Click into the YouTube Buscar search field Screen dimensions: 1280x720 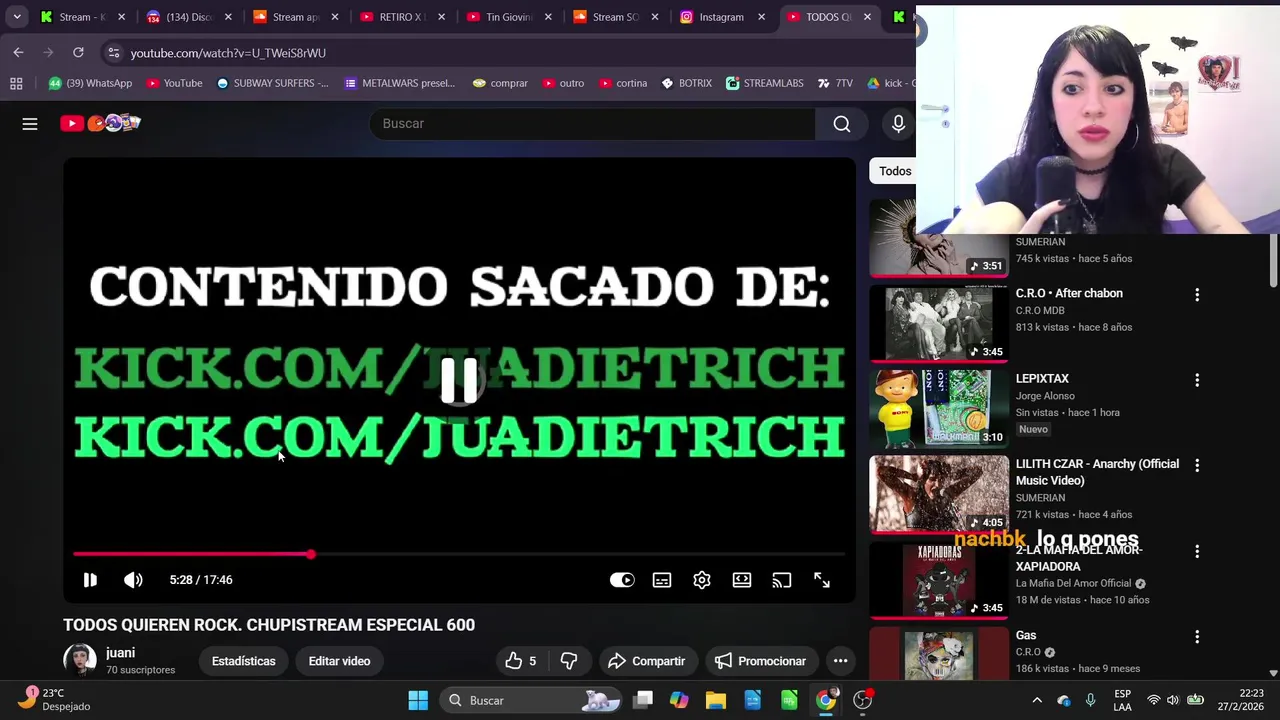pos(592,123)
